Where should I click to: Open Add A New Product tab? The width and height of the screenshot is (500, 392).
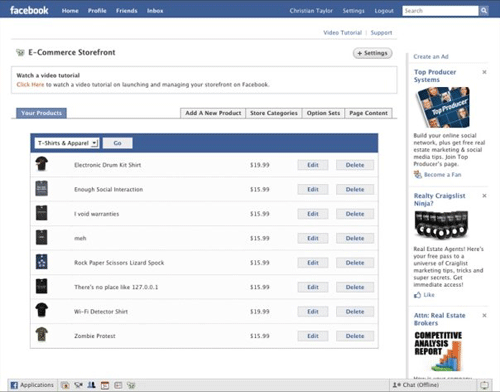click(x=213, y=113)
